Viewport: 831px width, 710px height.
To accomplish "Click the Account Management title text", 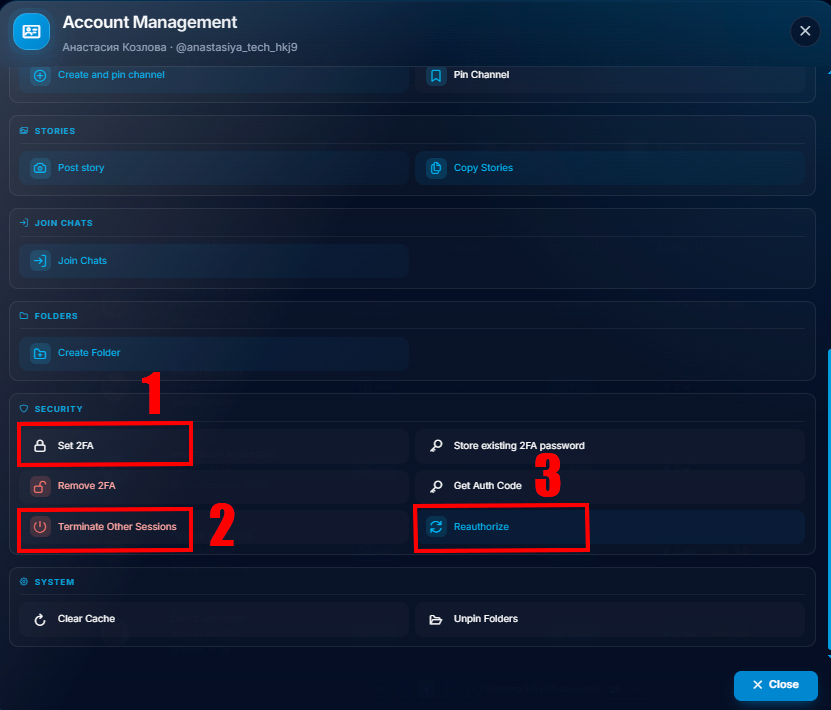I will pyautogui.click(x=150, y=22).
